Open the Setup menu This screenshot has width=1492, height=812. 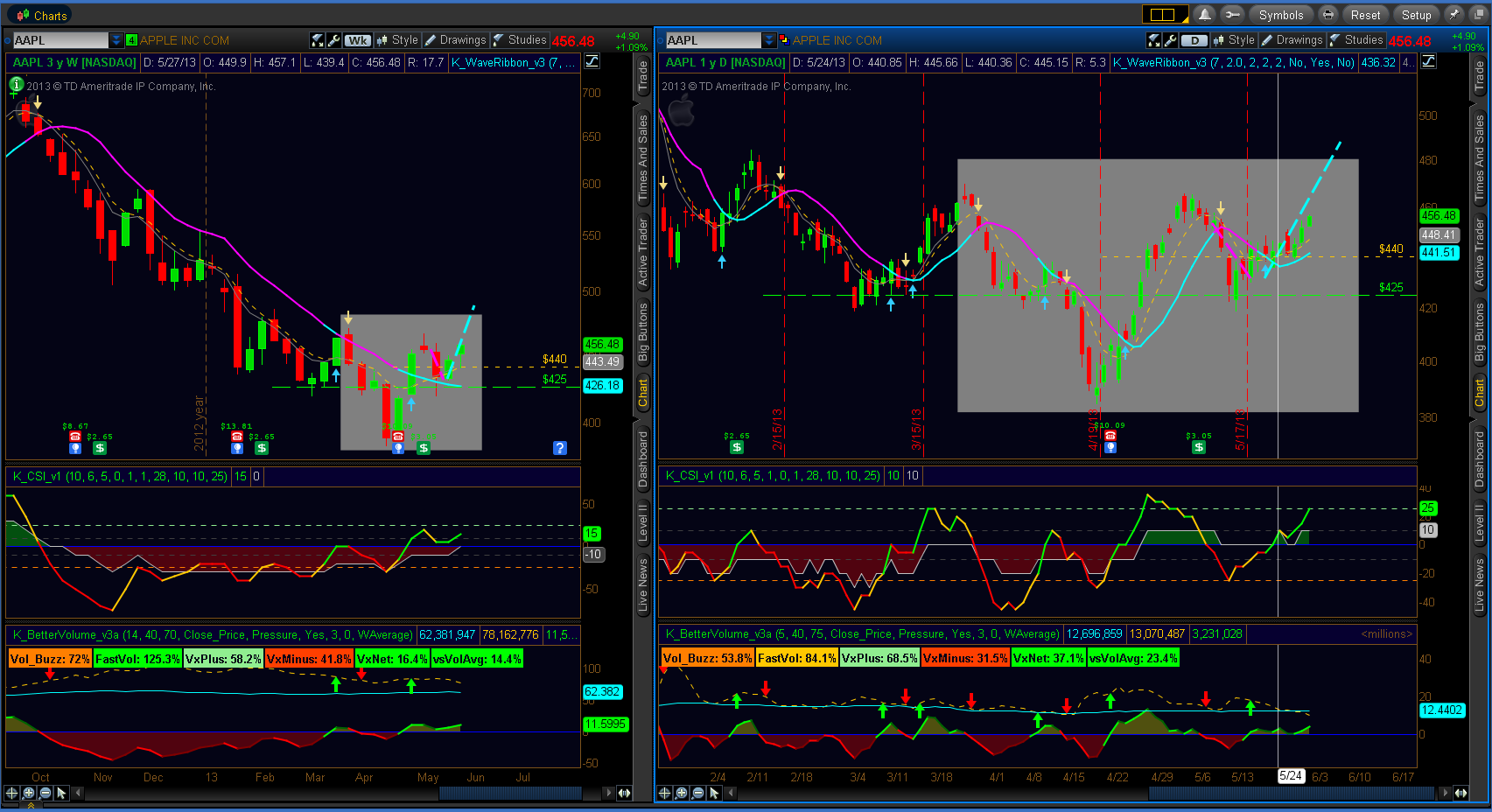click(x=1416, y=15)
